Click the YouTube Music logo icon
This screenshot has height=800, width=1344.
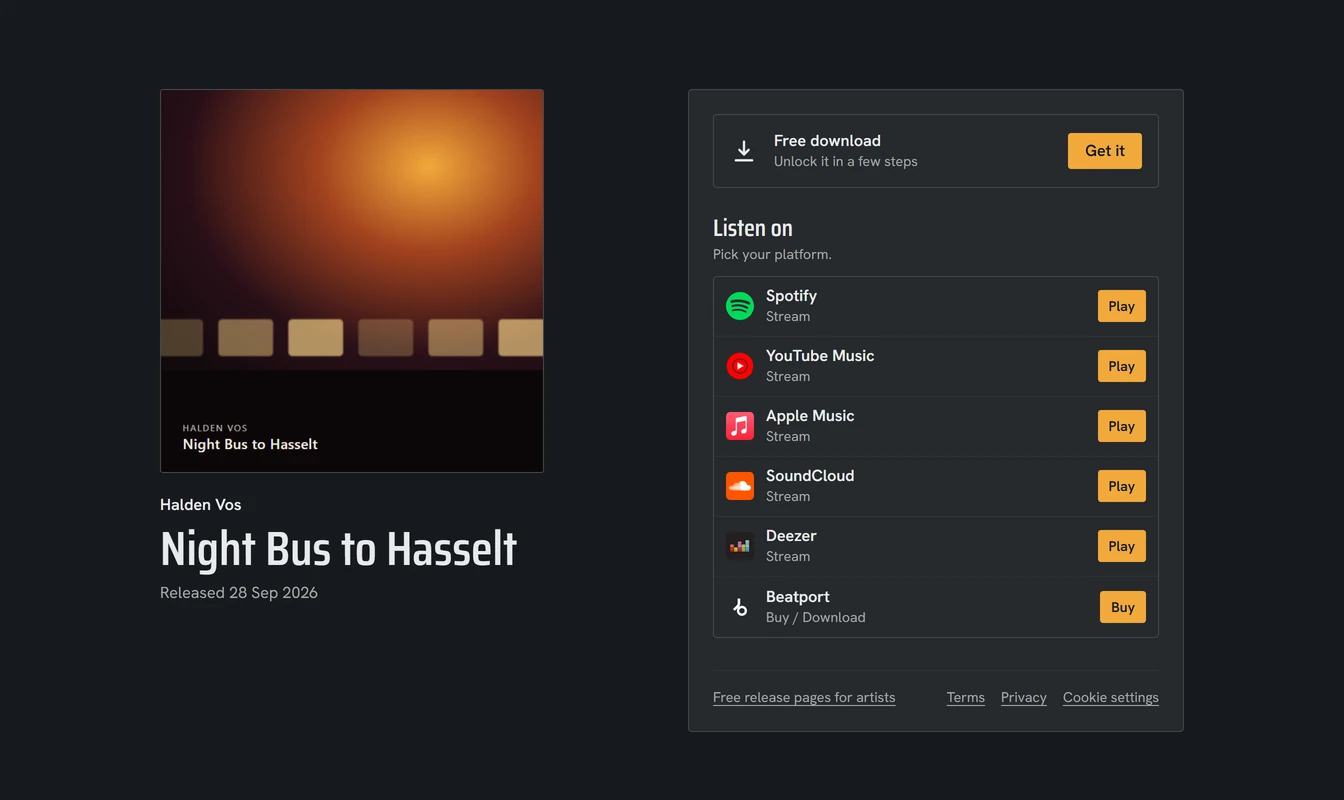coord(740,366)
